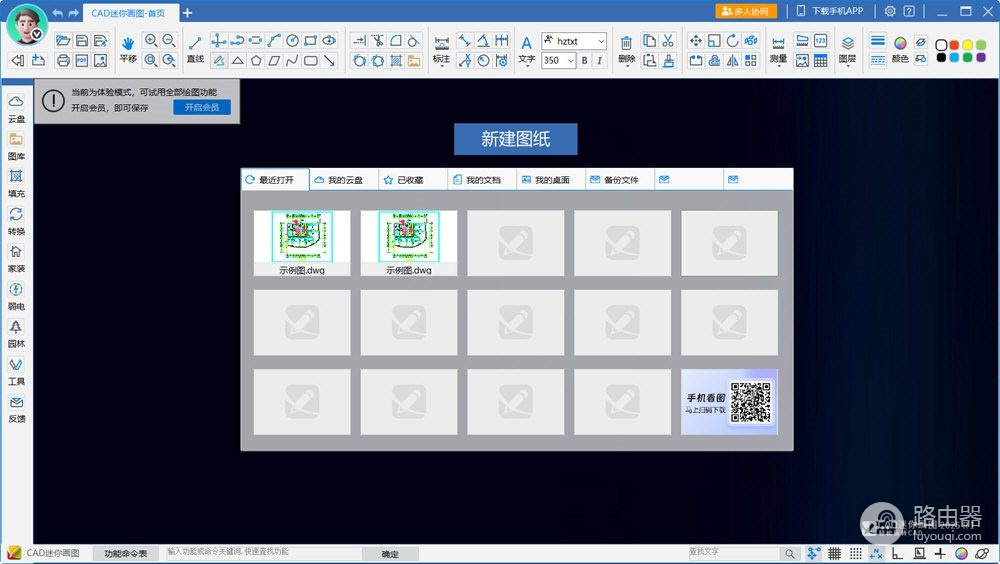Pick the yellow color swatch

[967, 45]
